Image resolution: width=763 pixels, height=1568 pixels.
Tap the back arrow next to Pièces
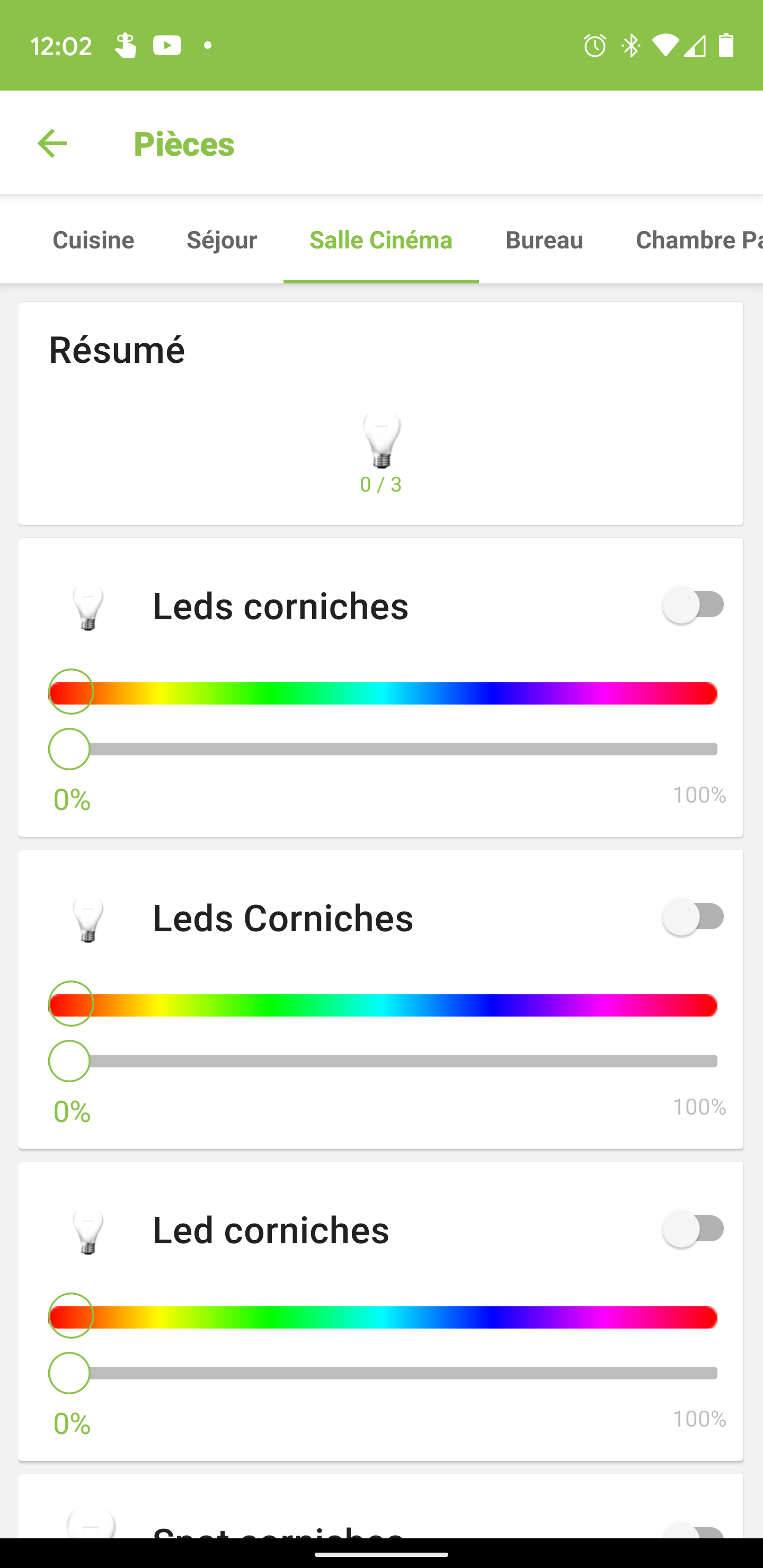point(52,144)
